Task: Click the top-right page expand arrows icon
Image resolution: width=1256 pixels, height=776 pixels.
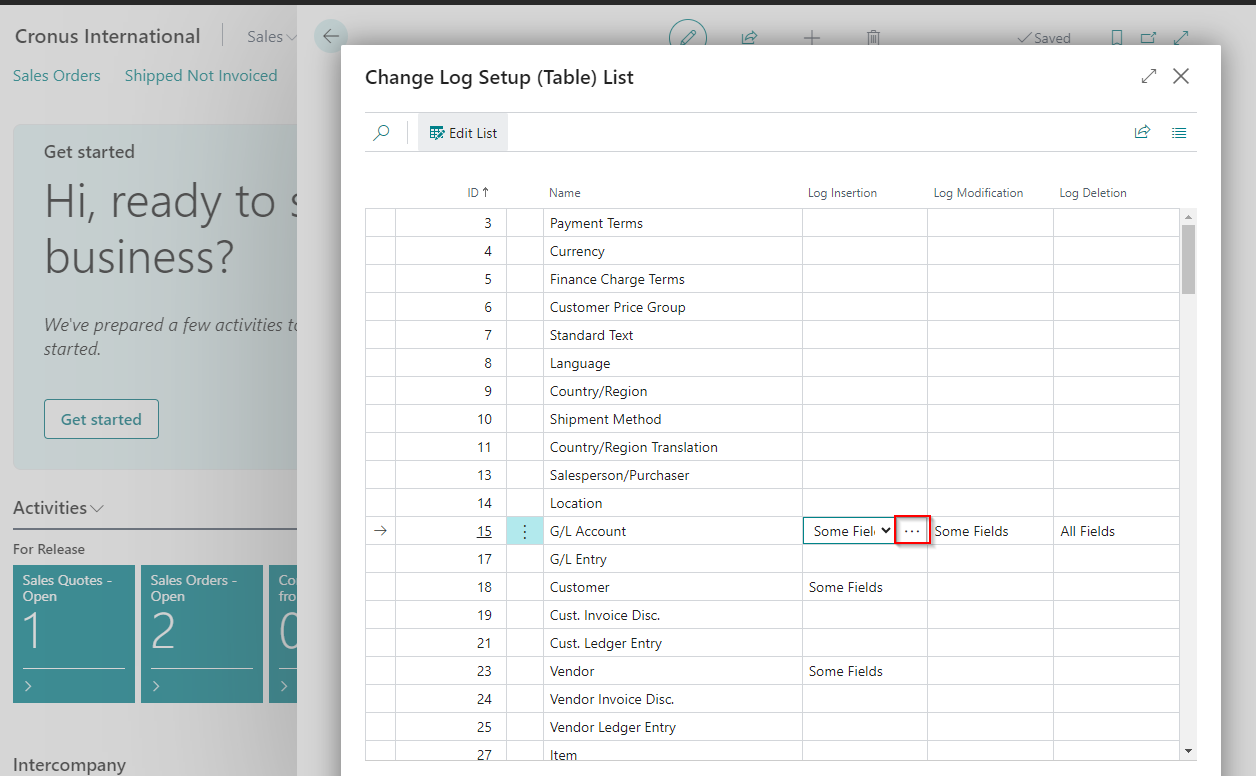Action: 1181,38
